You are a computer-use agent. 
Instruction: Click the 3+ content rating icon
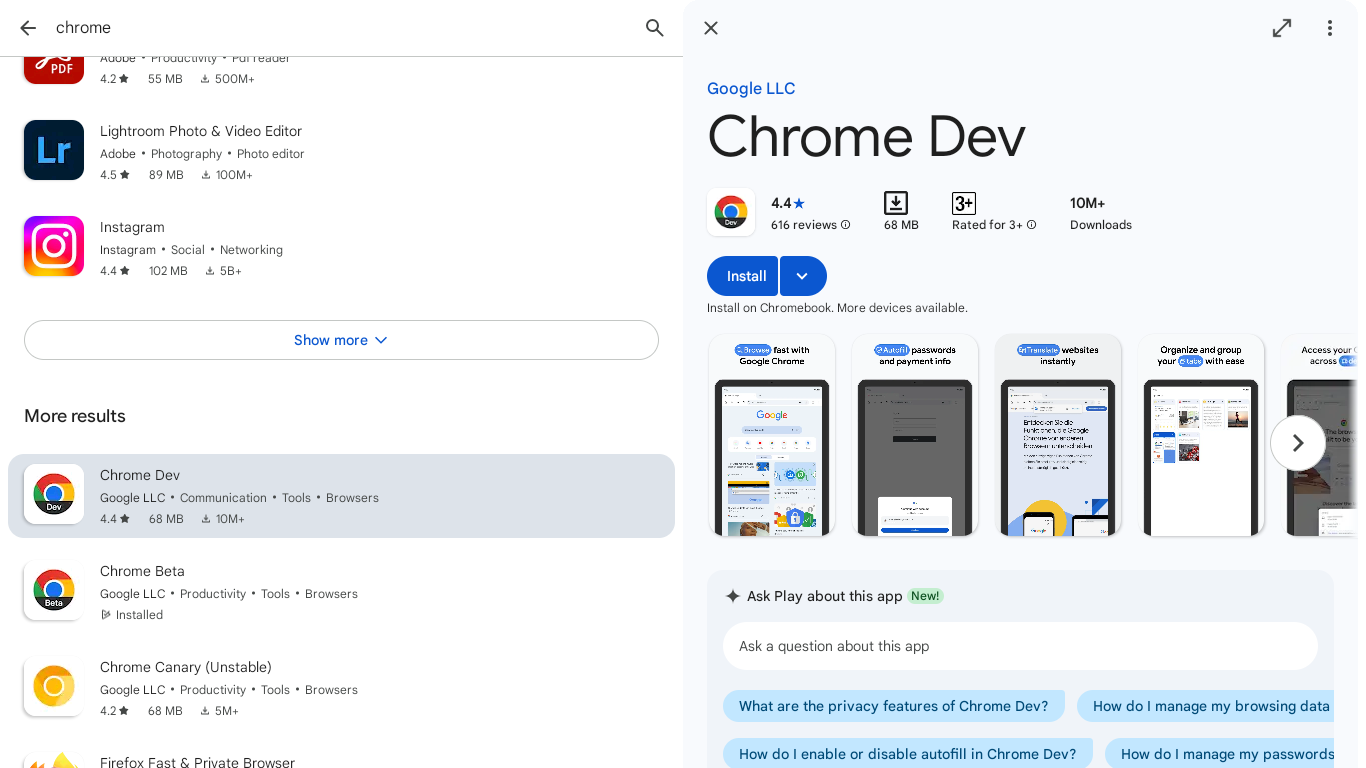(964, 203)
